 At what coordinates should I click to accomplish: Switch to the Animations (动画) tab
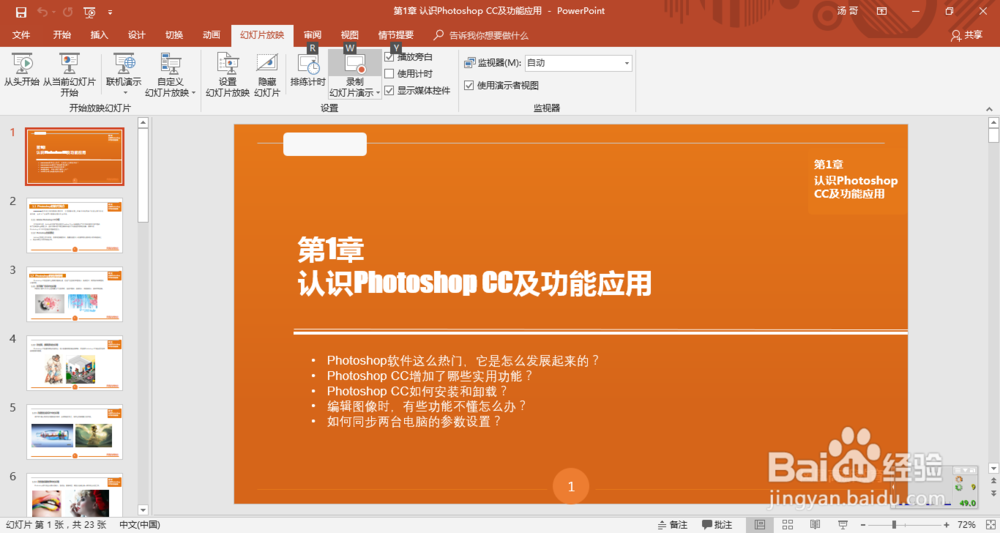tap(211, 35)
